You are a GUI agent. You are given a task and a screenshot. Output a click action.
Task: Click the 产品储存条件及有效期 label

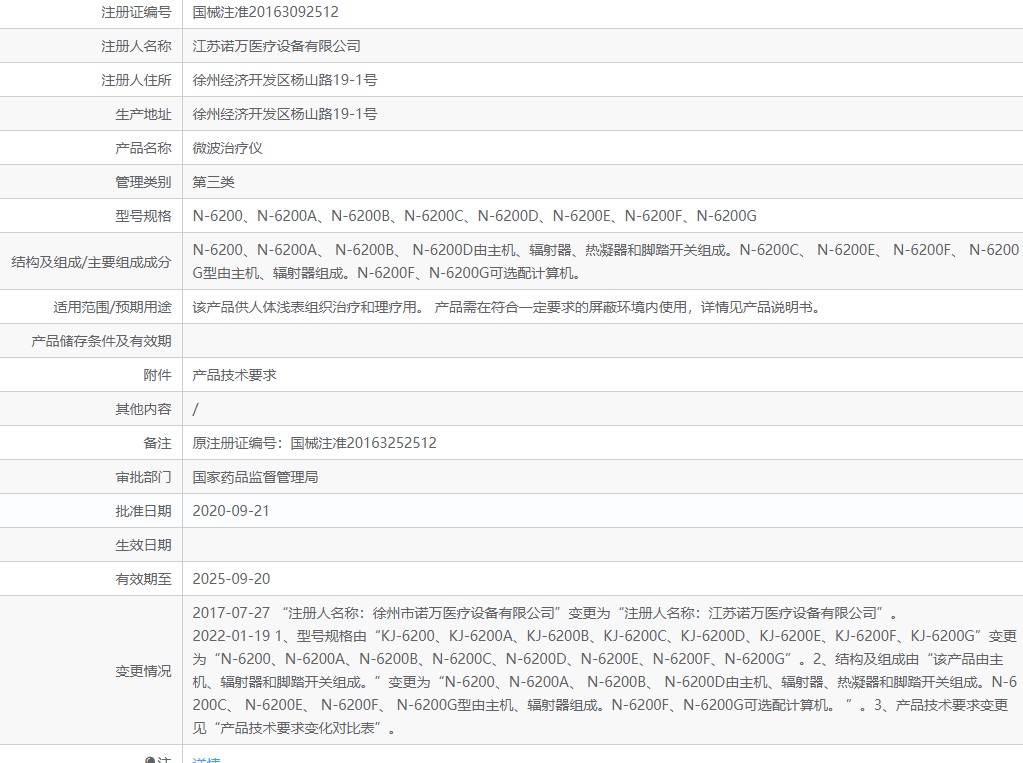101,341
